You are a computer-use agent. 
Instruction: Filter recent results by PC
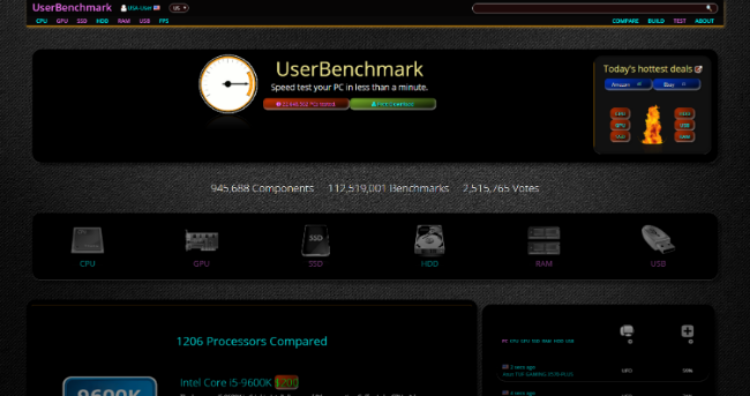click(504, 341)
